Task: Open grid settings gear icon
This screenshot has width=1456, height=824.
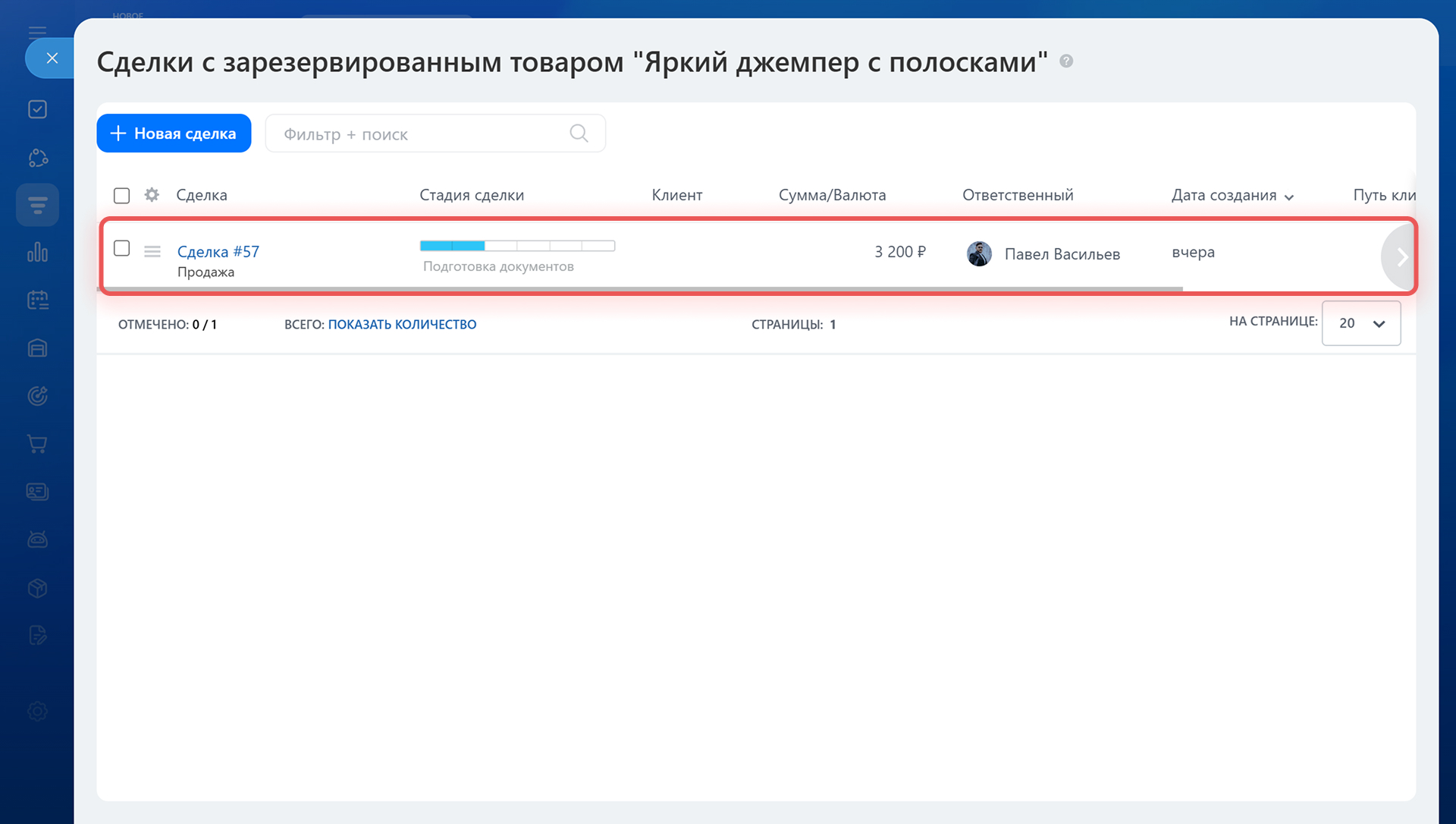Action: click(x=152, y=195)
